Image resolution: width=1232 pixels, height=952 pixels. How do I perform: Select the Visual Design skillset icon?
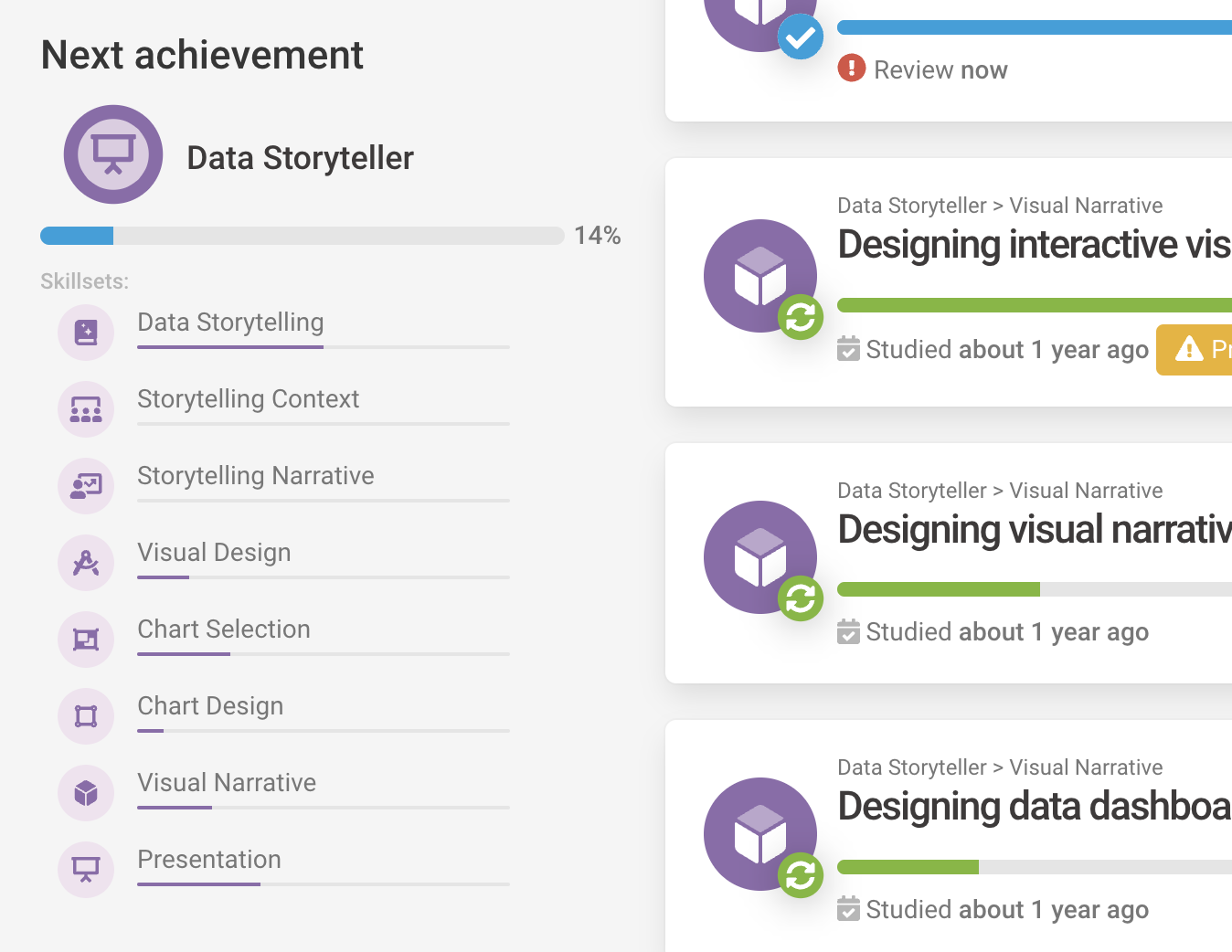[85, 562]
